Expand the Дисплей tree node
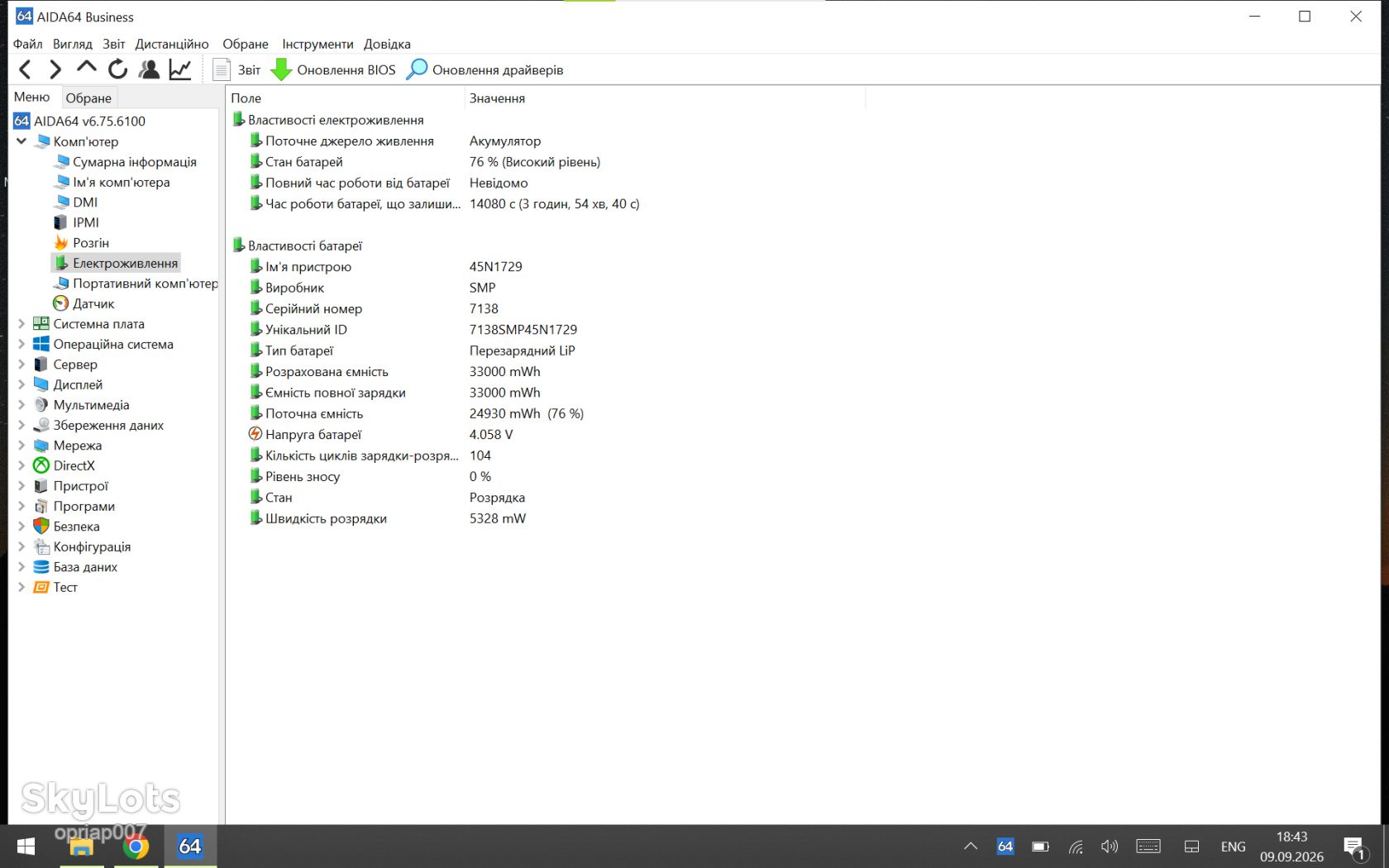Viewport: 1389px width, 868px height. (x=21, y=384)
